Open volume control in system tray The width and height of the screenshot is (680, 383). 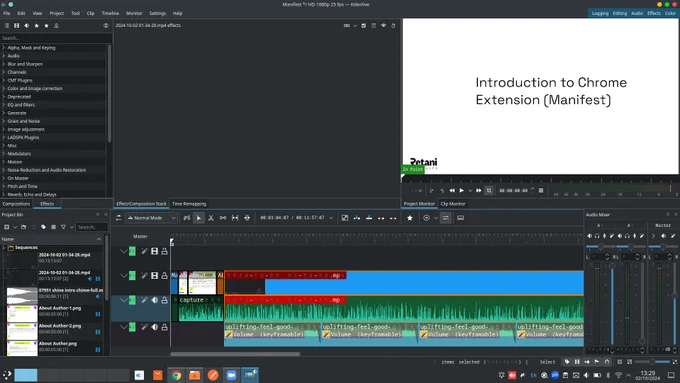[586, 375]
